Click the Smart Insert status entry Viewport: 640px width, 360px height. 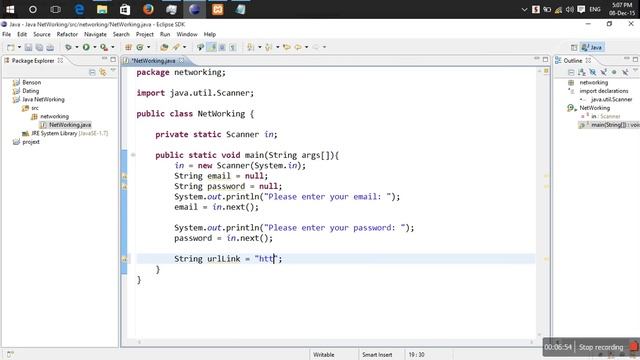coord(377,355)
